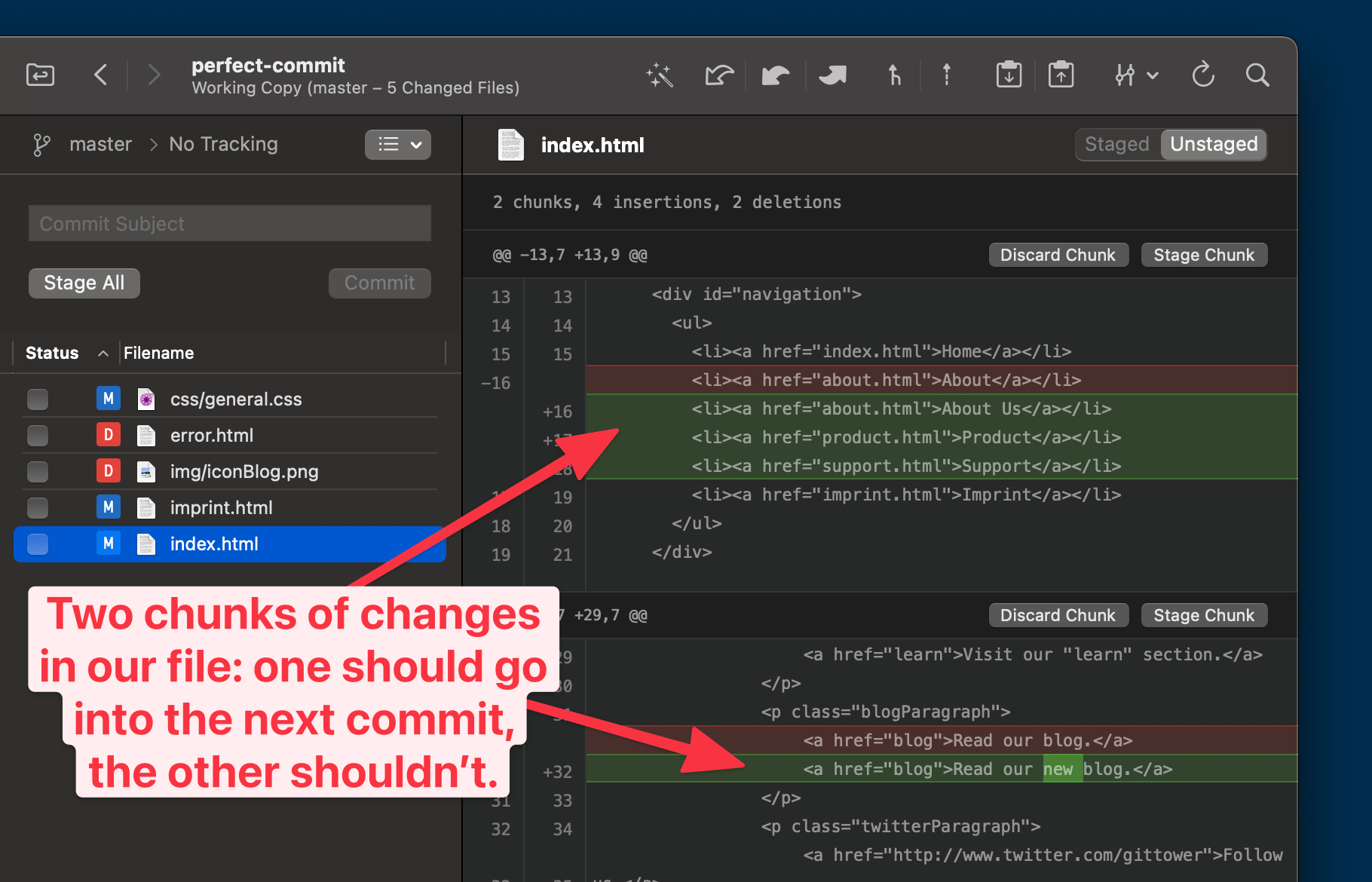Click the D status badge of error.html

pos(109,434)
